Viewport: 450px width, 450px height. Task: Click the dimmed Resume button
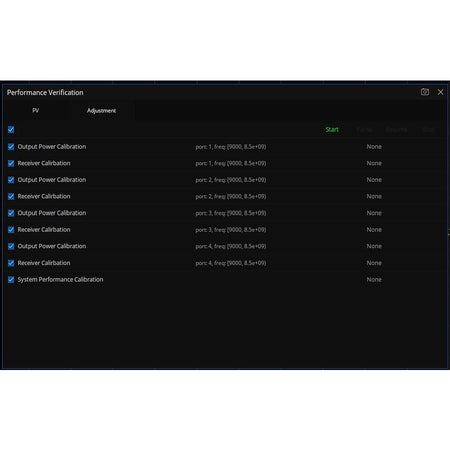tap(396, 129)
